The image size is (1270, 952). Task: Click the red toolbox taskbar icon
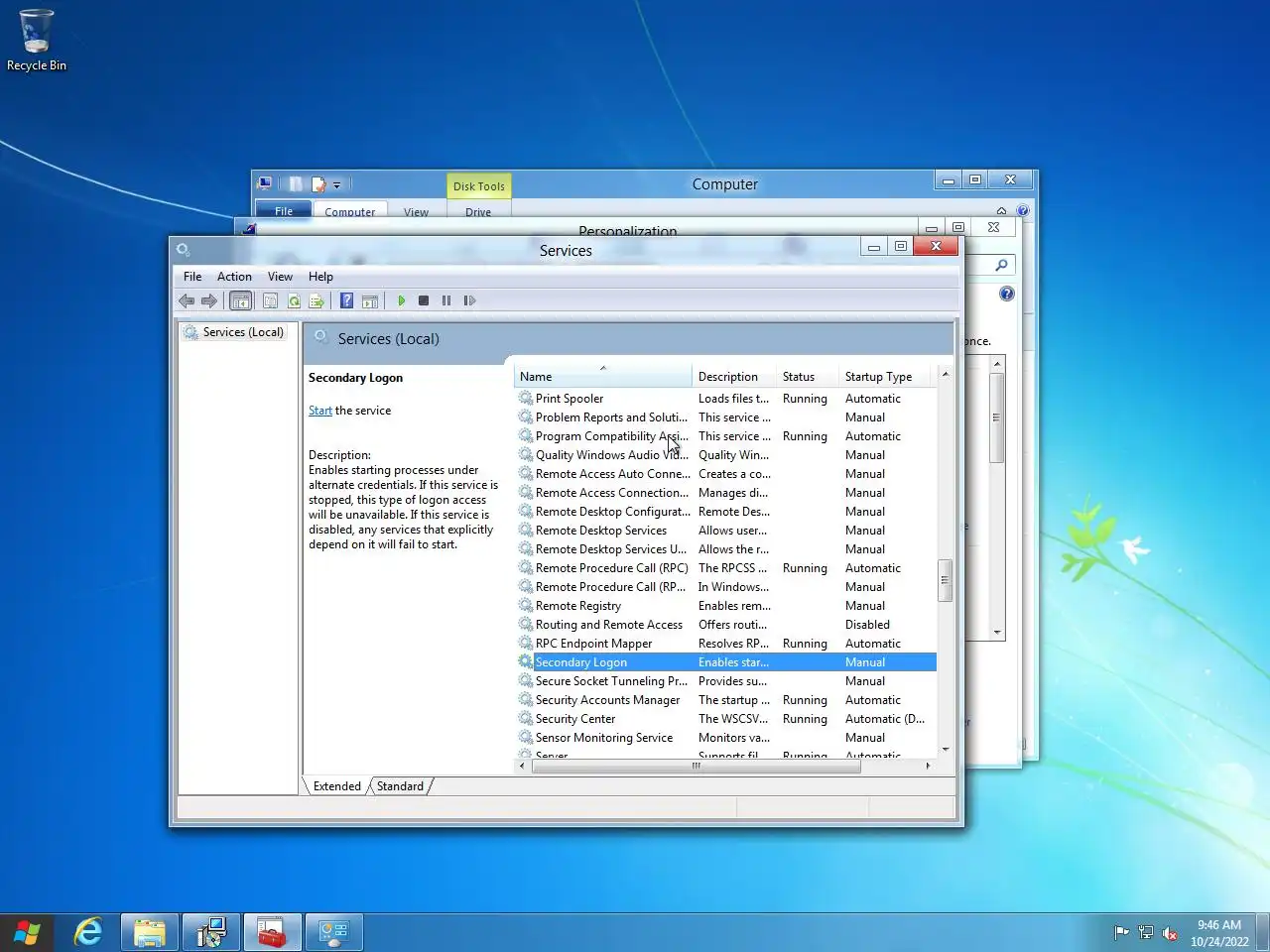272,932
